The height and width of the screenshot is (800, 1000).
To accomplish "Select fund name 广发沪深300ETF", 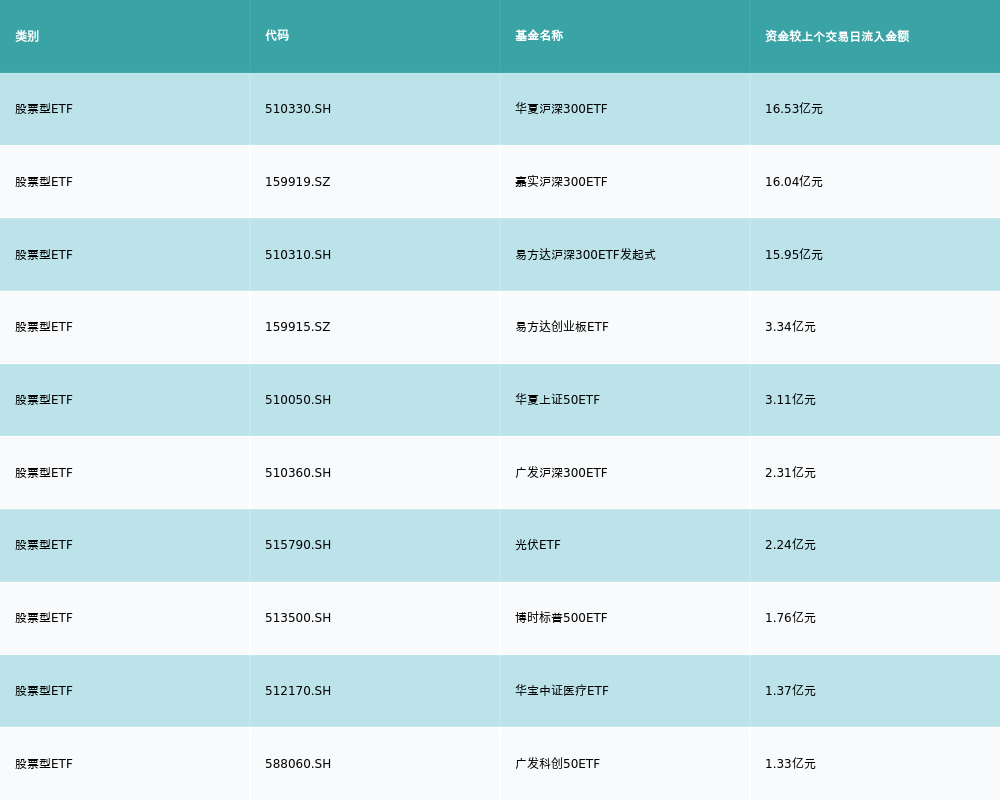I will click(561, 473).
